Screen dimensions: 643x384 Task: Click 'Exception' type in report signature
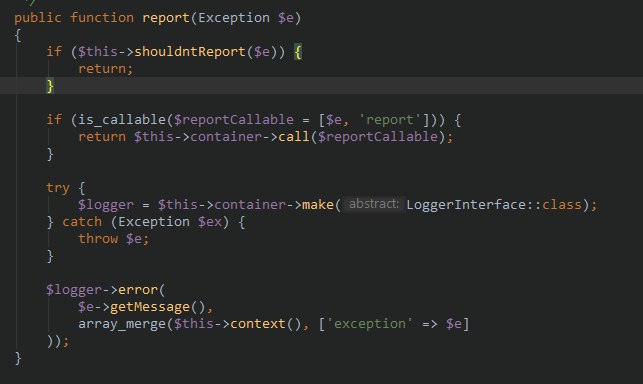click(x=234, y=18)
